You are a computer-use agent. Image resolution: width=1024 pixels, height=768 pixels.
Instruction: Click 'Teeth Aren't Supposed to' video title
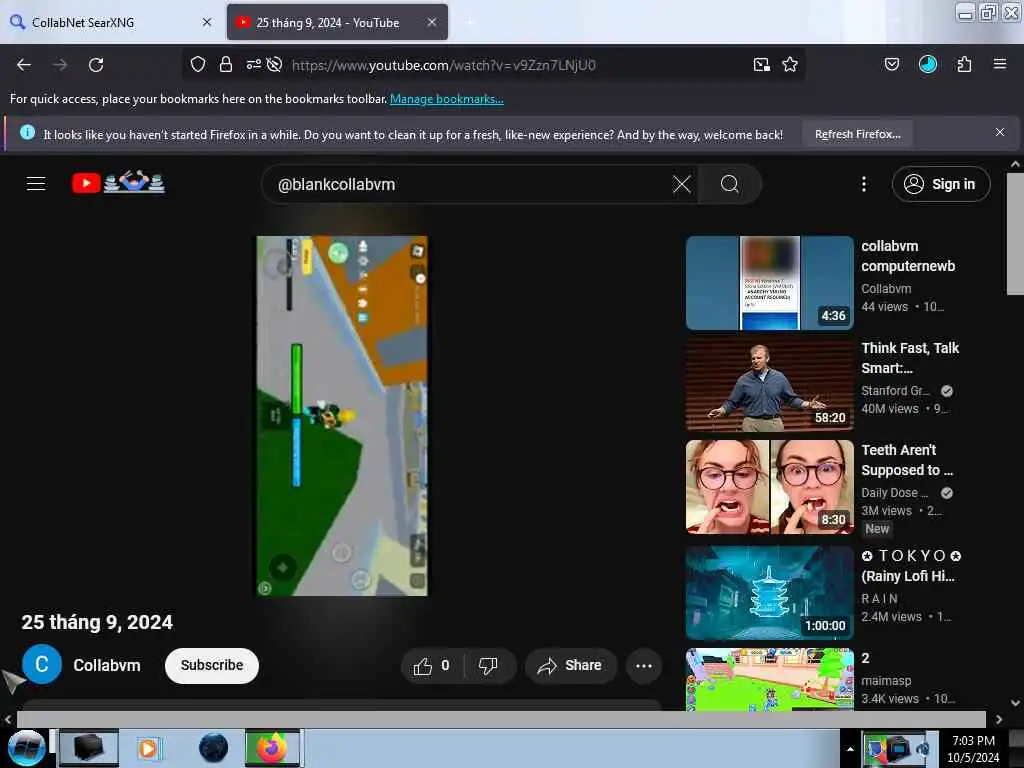(x=907, y=460)
